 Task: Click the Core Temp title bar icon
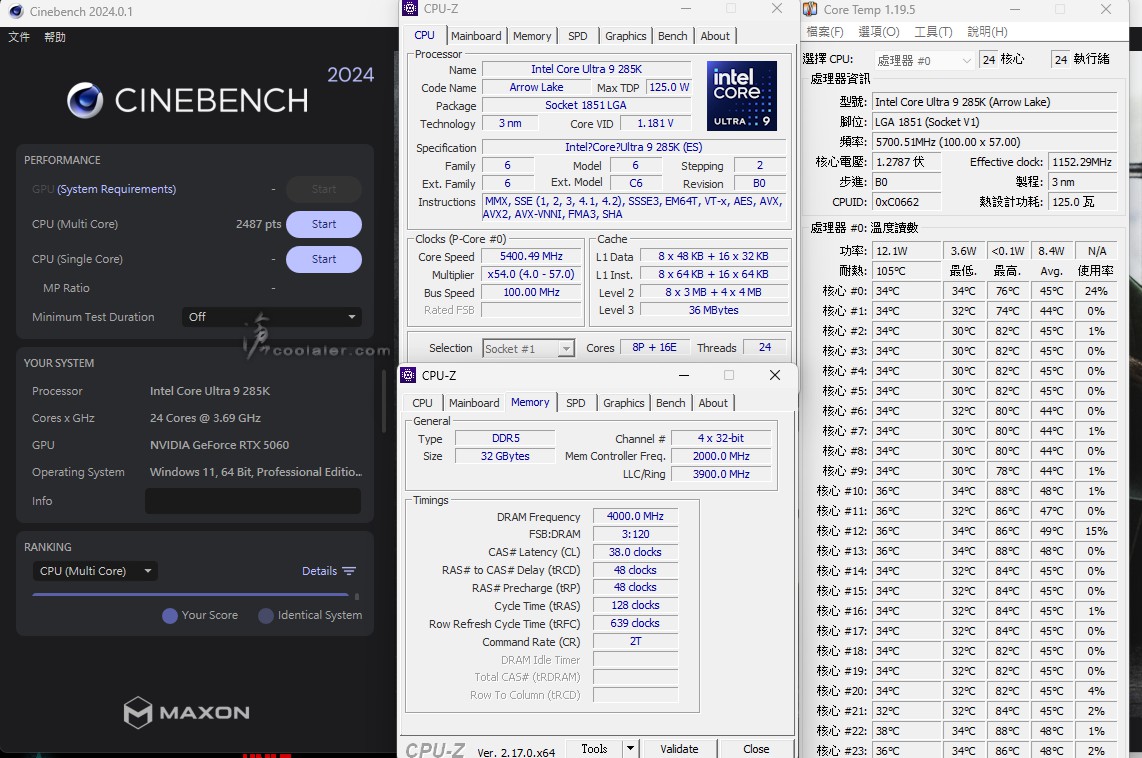pos(811,10)
